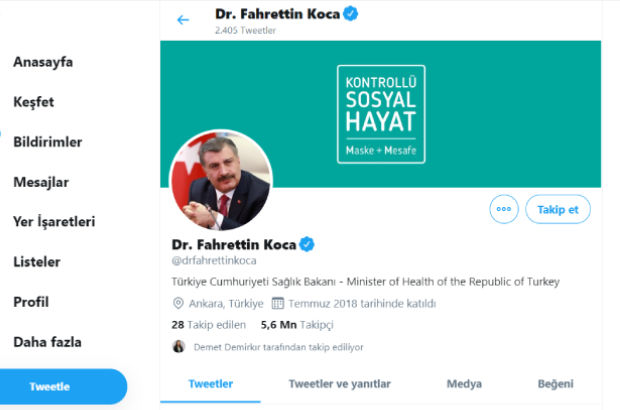Click the verified badge beside the header name
This screenshot has height=410, width=620.
(351, 14)
